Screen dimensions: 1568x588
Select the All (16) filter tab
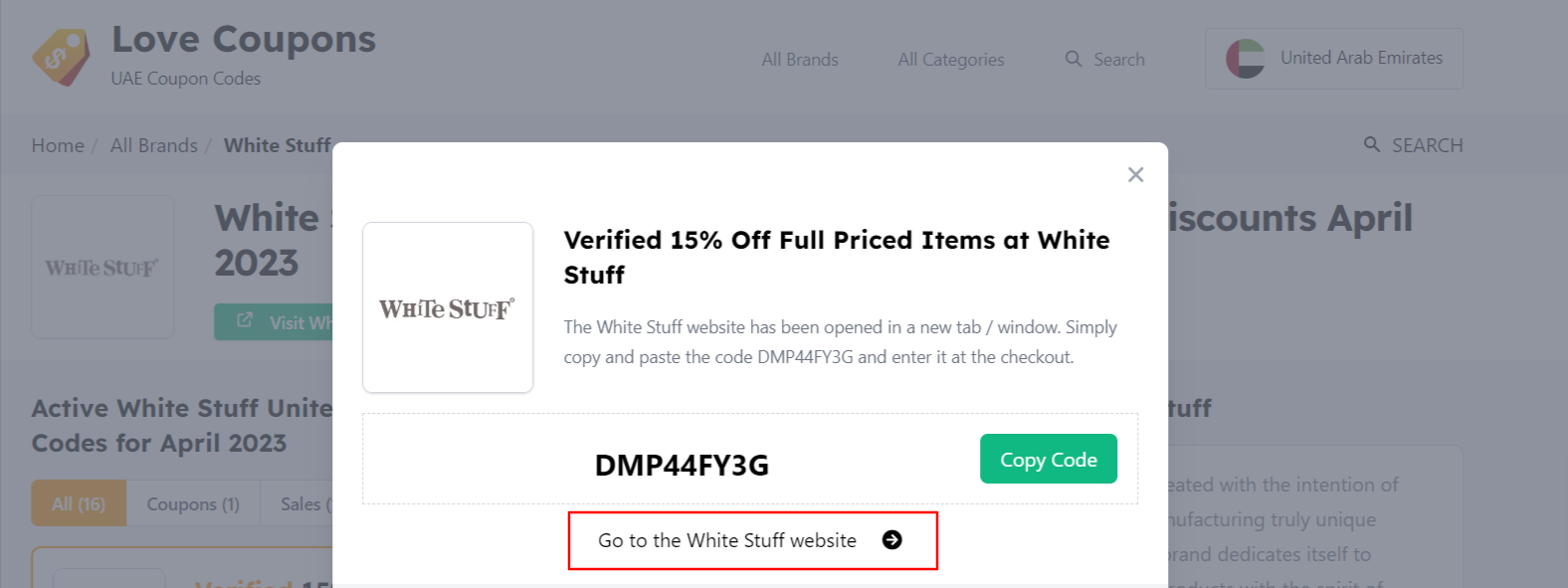(78, 503)
